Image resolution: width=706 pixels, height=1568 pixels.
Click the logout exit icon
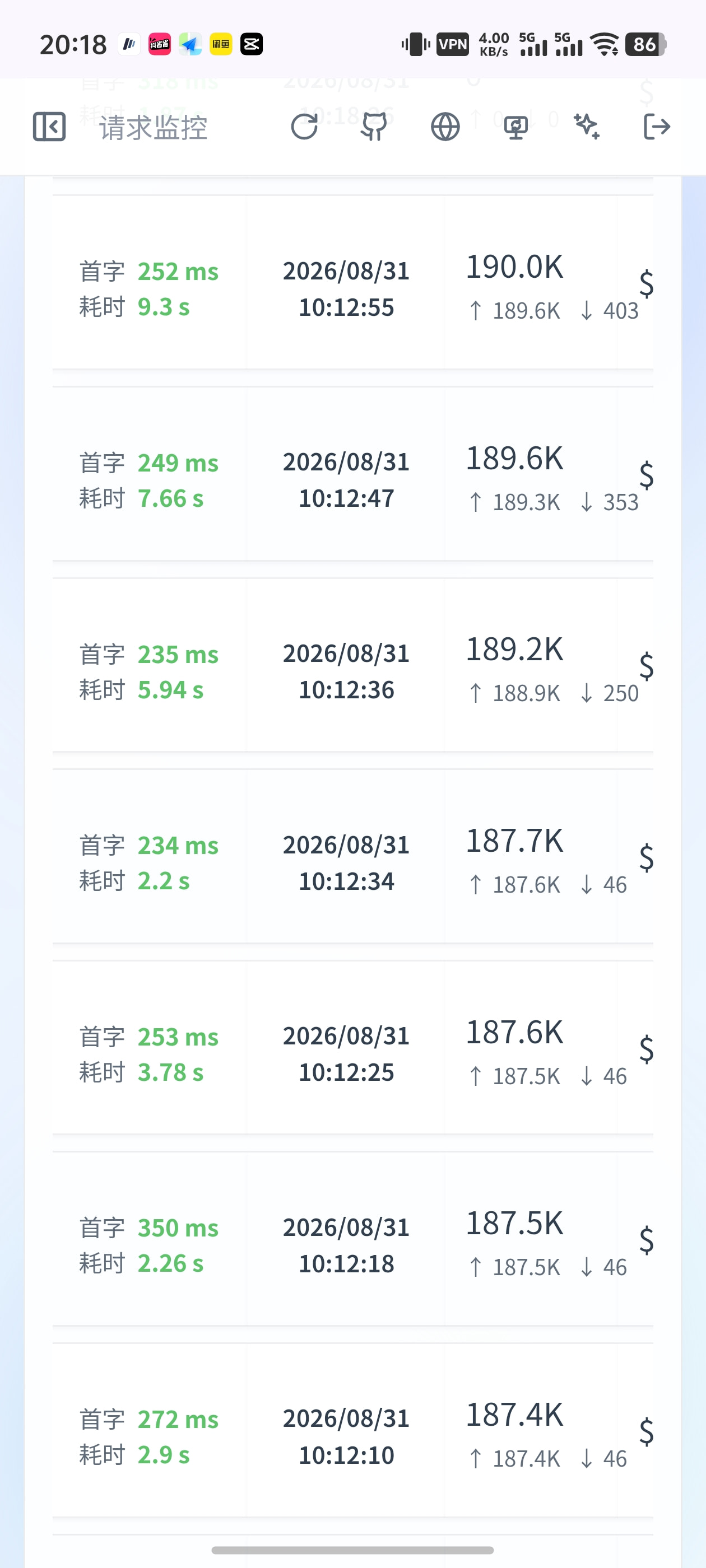[x=657, y=127]
